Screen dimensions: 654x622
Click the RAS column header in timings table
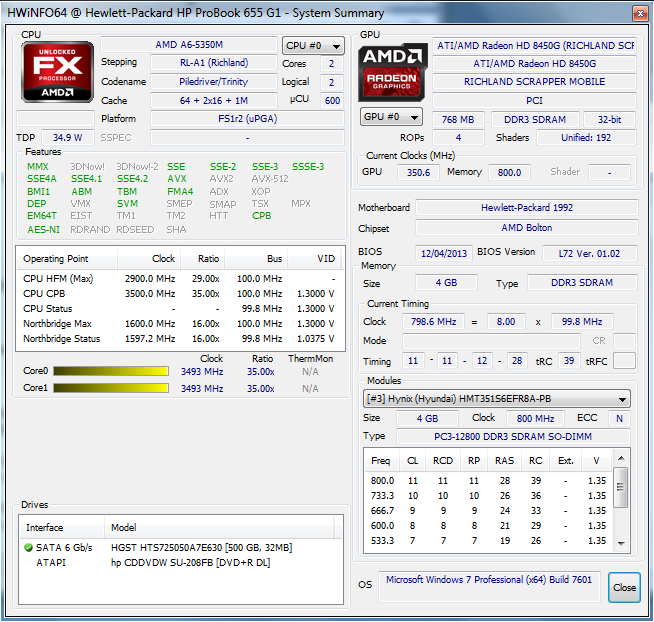[505, 461]
